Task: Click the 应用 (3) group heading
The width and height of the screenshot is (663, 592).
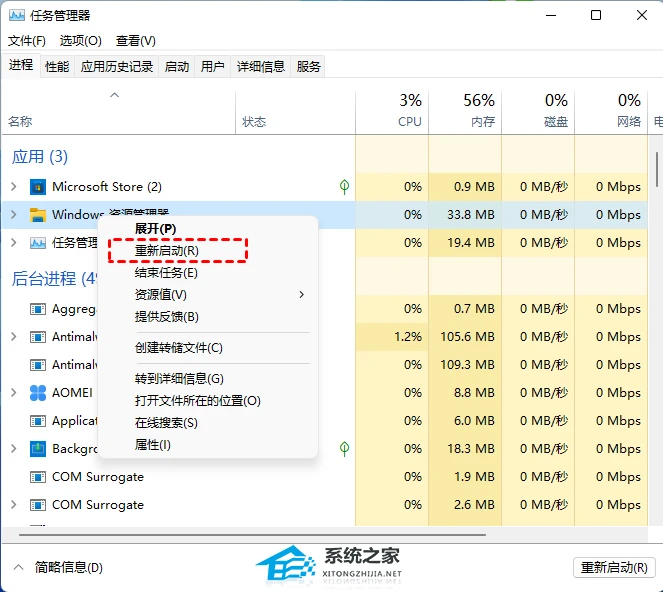Action: pyautogui.click(x=40, y=156)
